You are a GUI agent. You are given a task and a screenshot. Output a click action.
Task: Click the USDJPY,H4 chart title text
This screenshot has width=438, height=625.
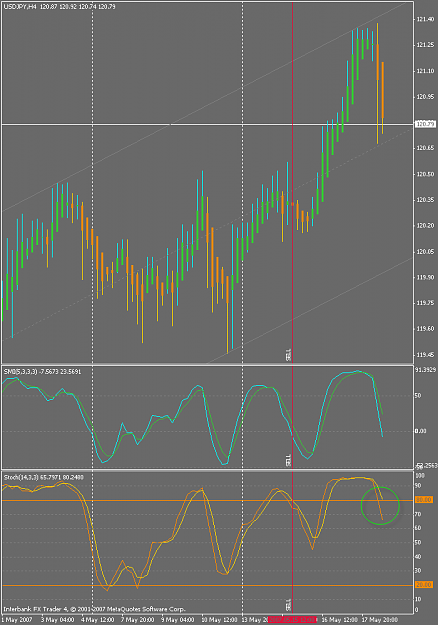pos(59,7)
